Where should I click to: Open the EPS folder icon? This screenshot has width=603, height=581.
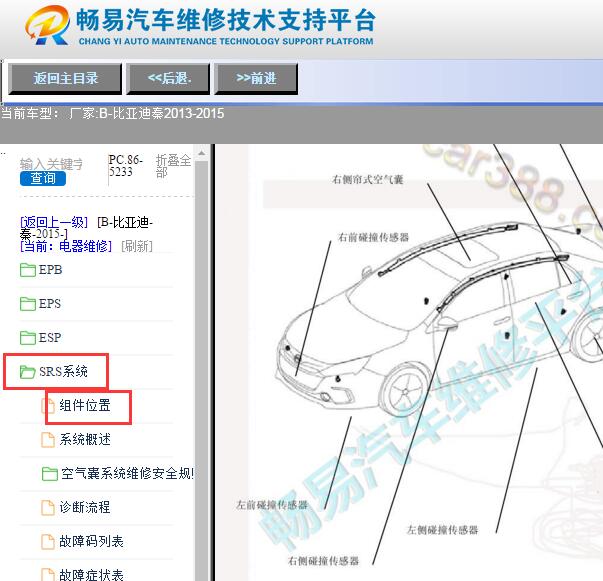(x=28, y=304)
